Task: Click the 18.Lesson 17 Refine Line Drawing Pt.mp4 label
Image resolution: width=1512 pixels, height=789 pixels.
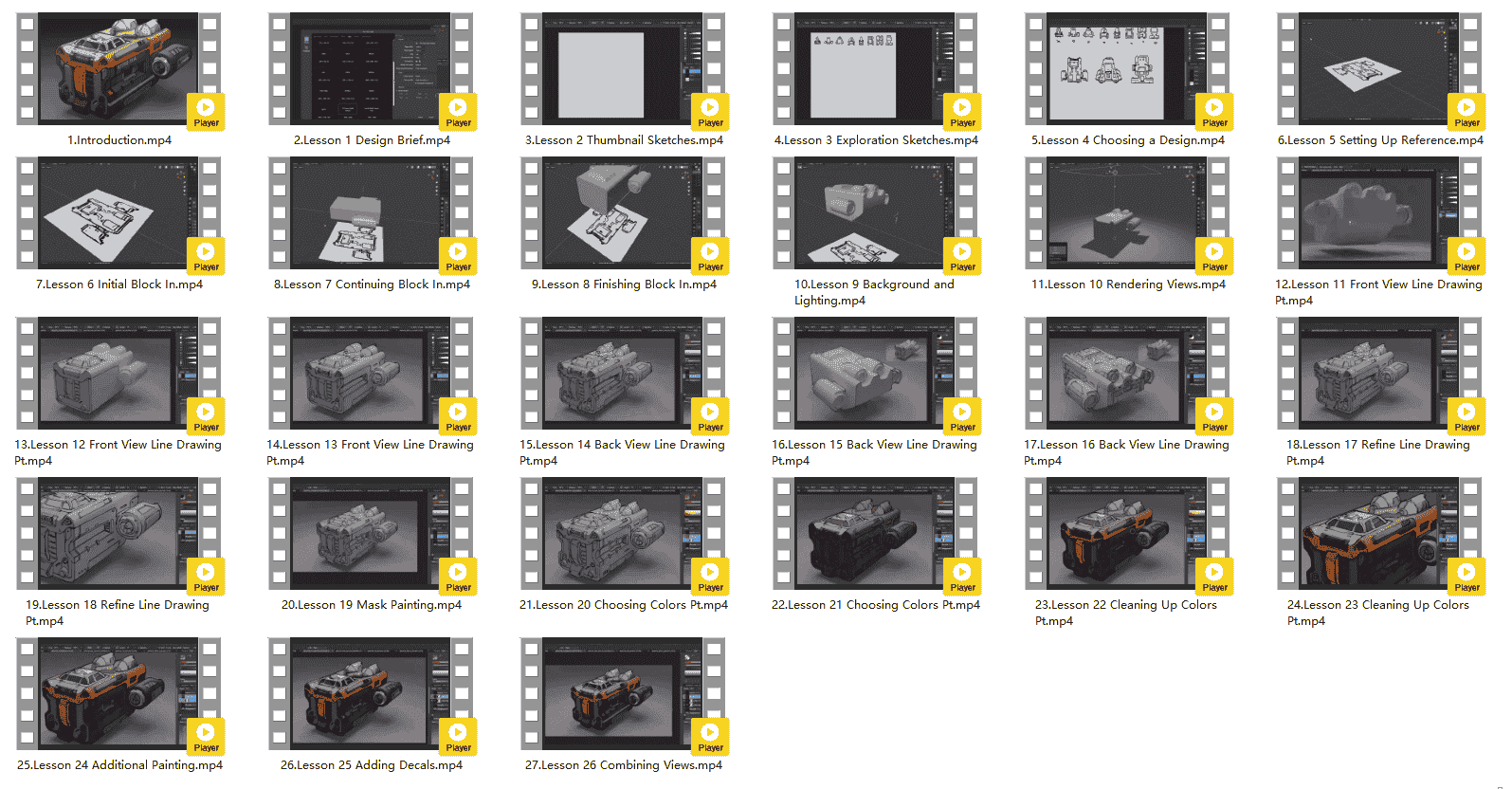Action: pos(1378,452)
